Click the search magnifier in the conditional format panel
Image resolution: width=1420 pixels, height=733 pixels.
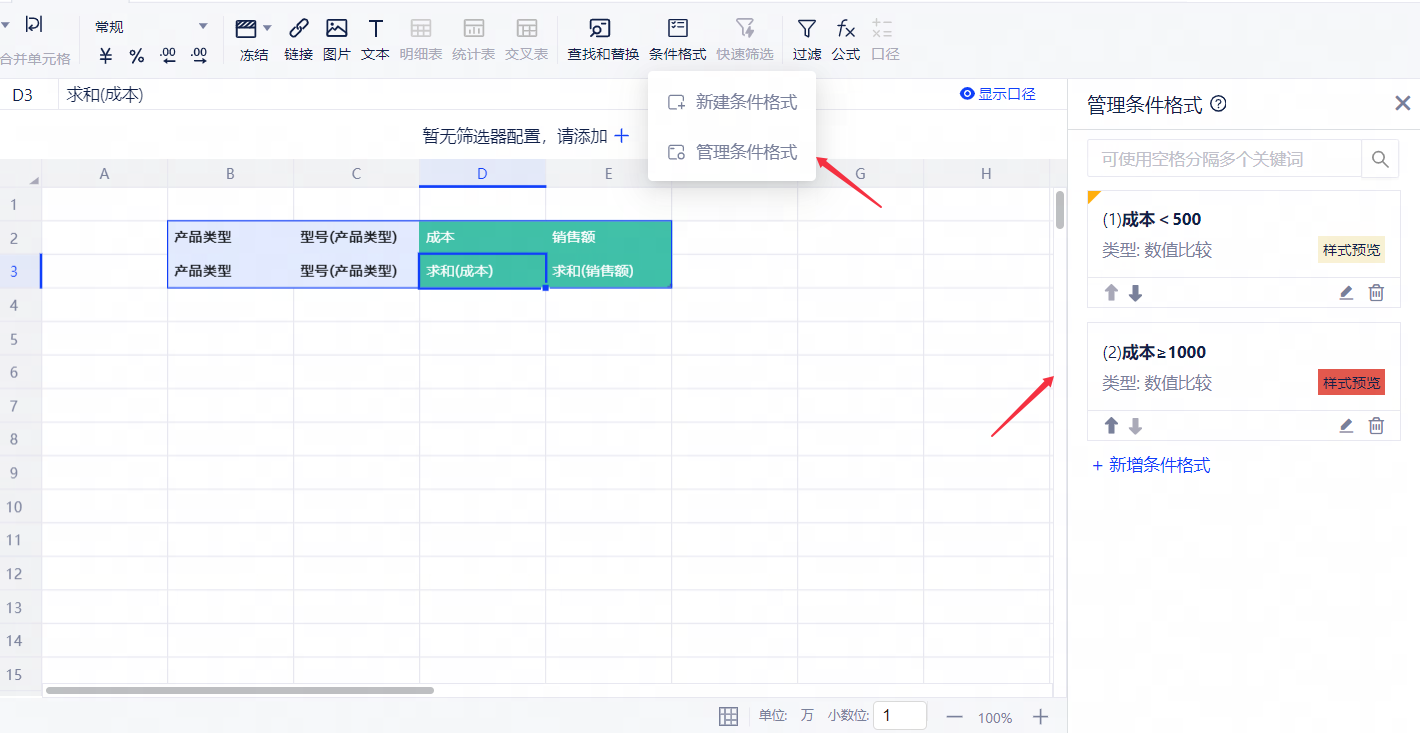coord(1380,159)
